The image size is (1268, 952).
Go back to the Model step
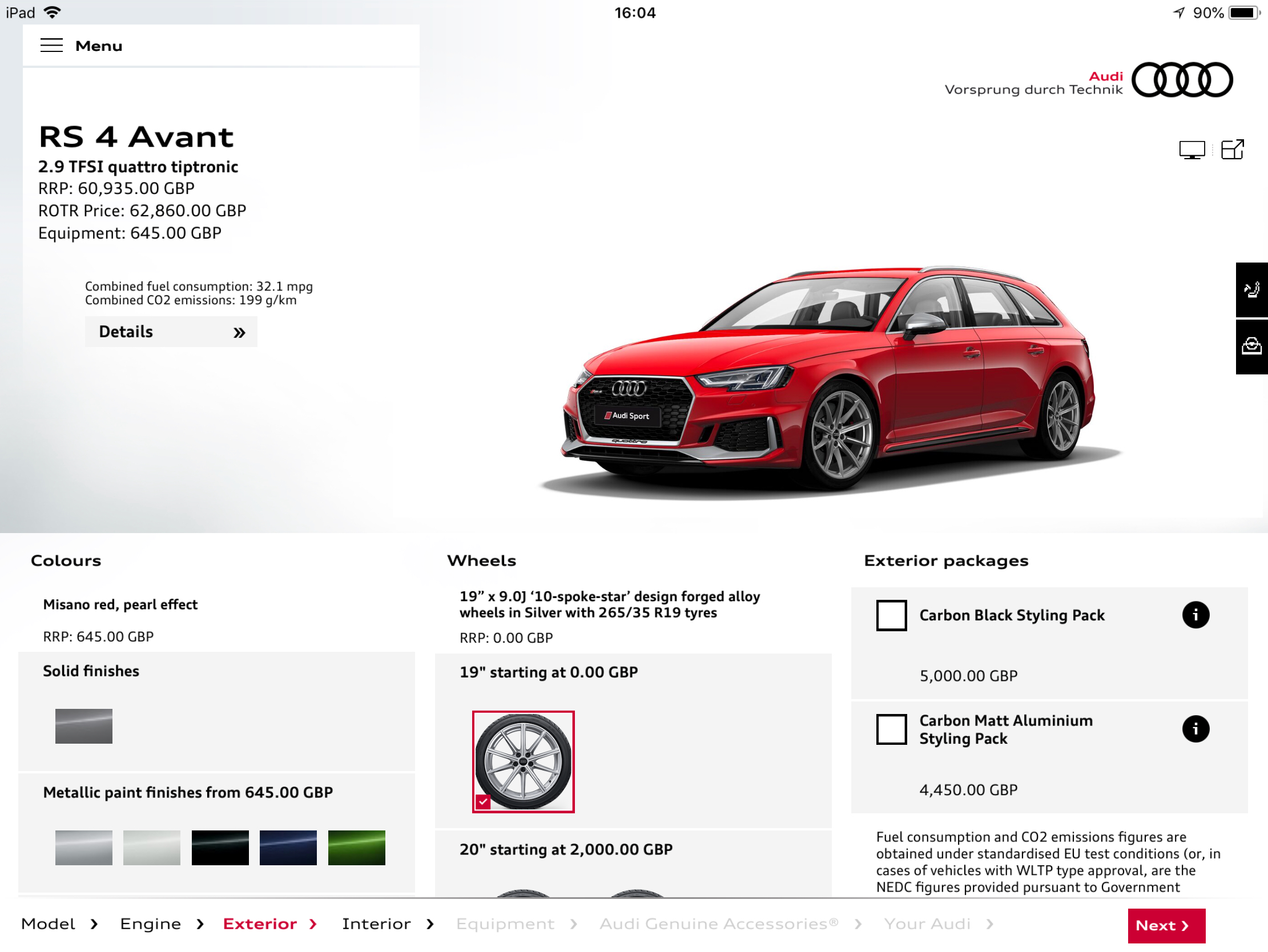tap(48, 924)
